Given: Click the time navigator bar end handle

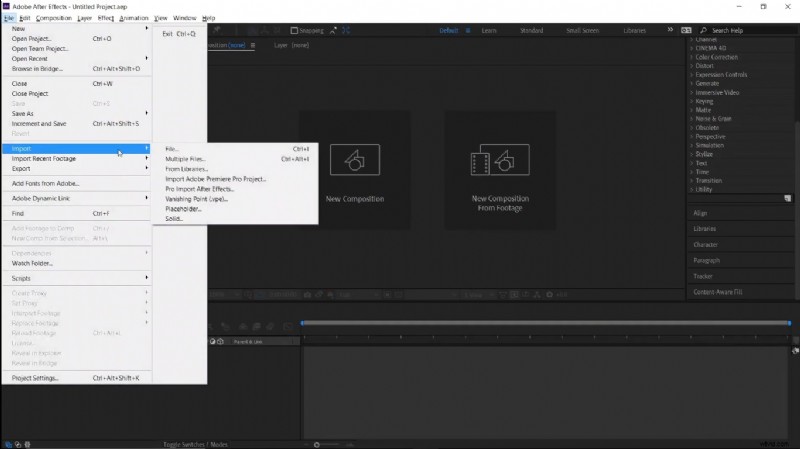Looking at the screenshot, I should point(789,323).
